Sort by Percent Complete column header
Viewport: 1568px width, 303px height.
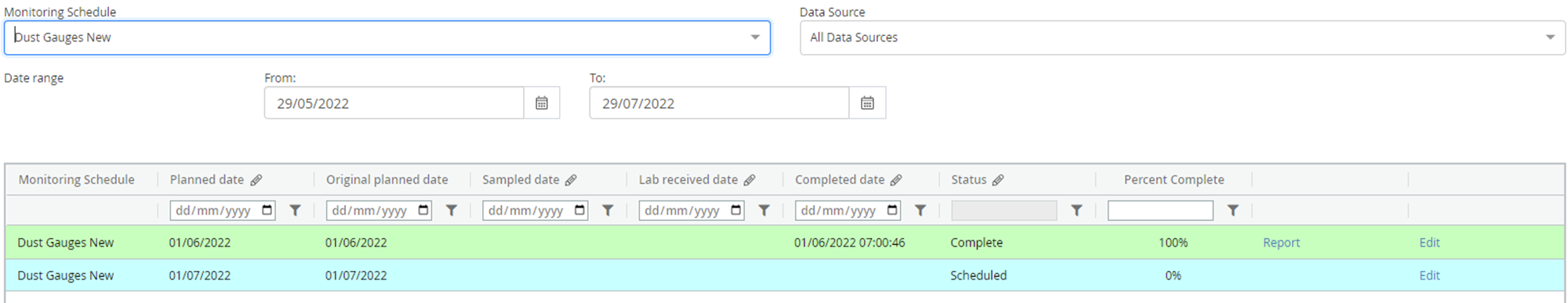tap(1174, 180)
